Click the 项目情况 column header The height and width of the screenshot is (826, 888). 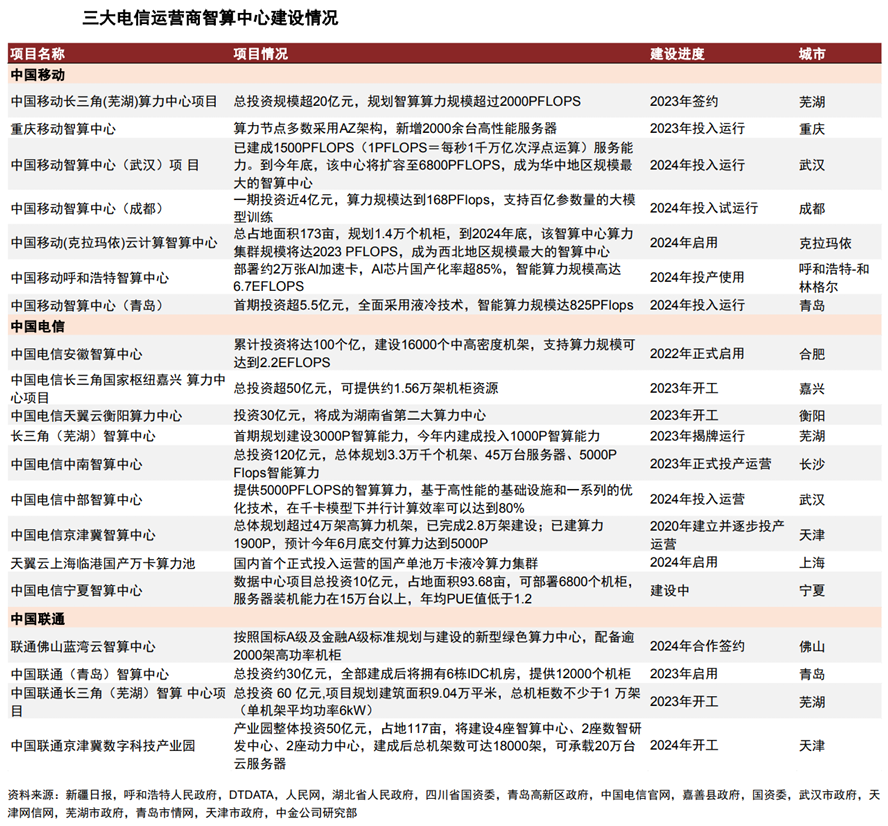pyautogui.click(x=261, y=54)
